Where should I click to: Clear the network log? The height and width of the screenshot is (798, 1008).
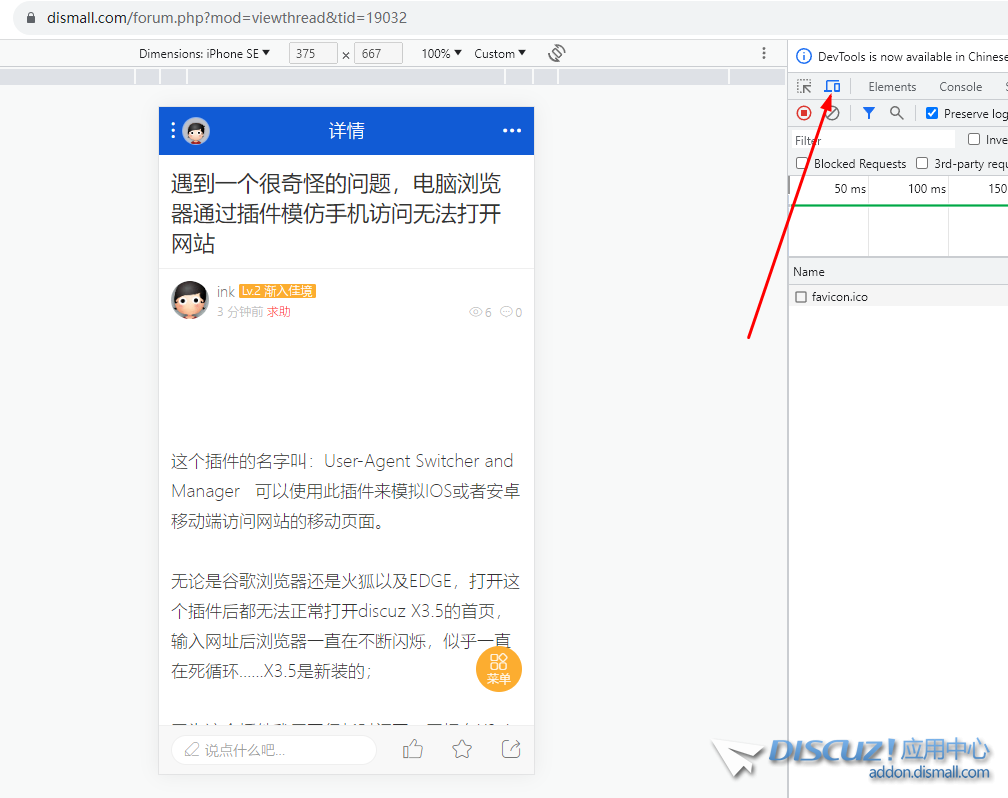[832, 114]
